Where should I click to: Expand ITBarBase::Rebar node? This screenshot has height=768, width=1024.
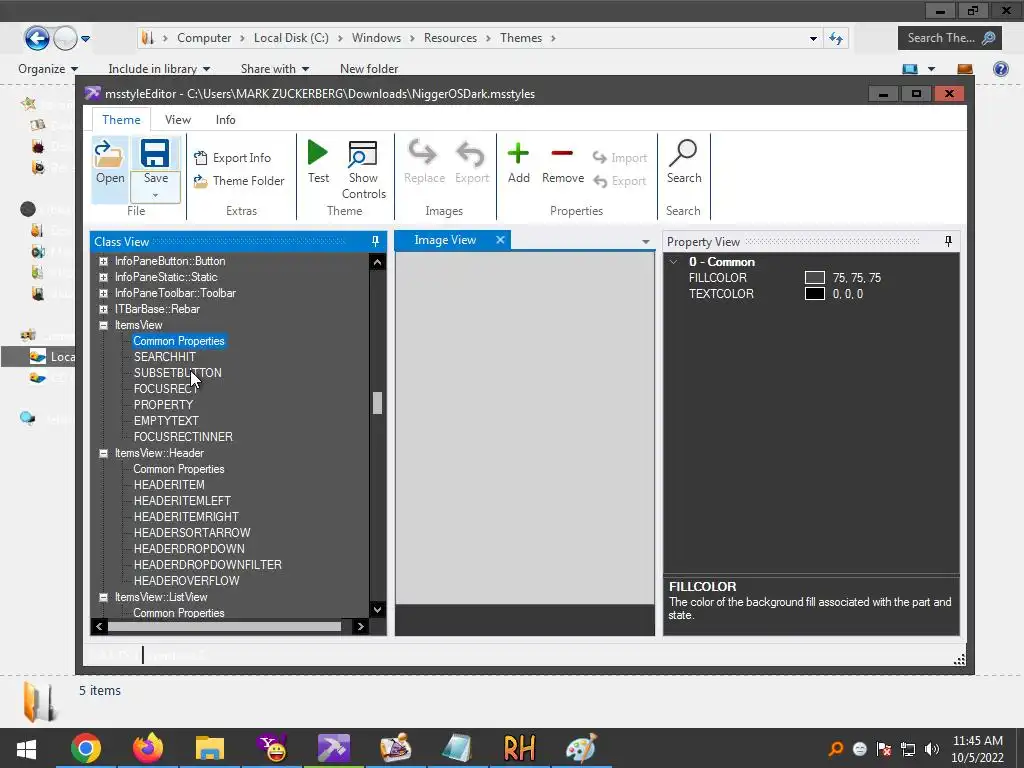(103, 309)
